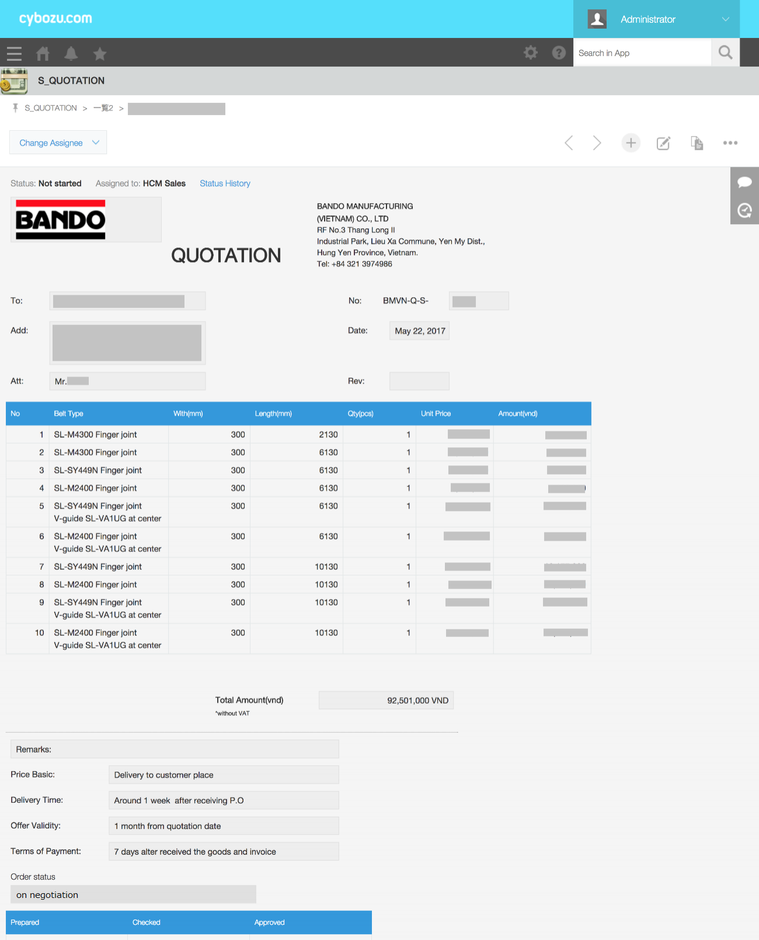Add a new record with plus icon

(x=631, y=143)
